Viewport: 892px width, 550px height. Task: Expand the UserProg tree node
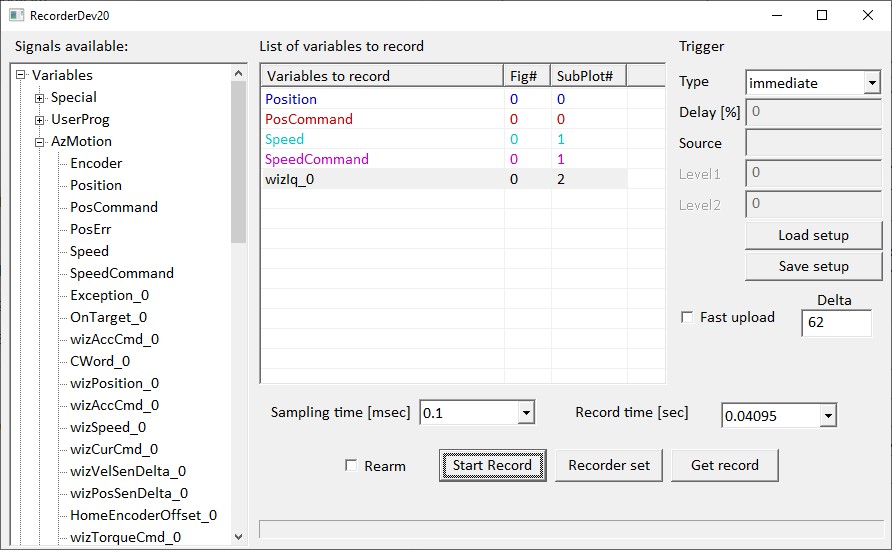pos(40,120)
